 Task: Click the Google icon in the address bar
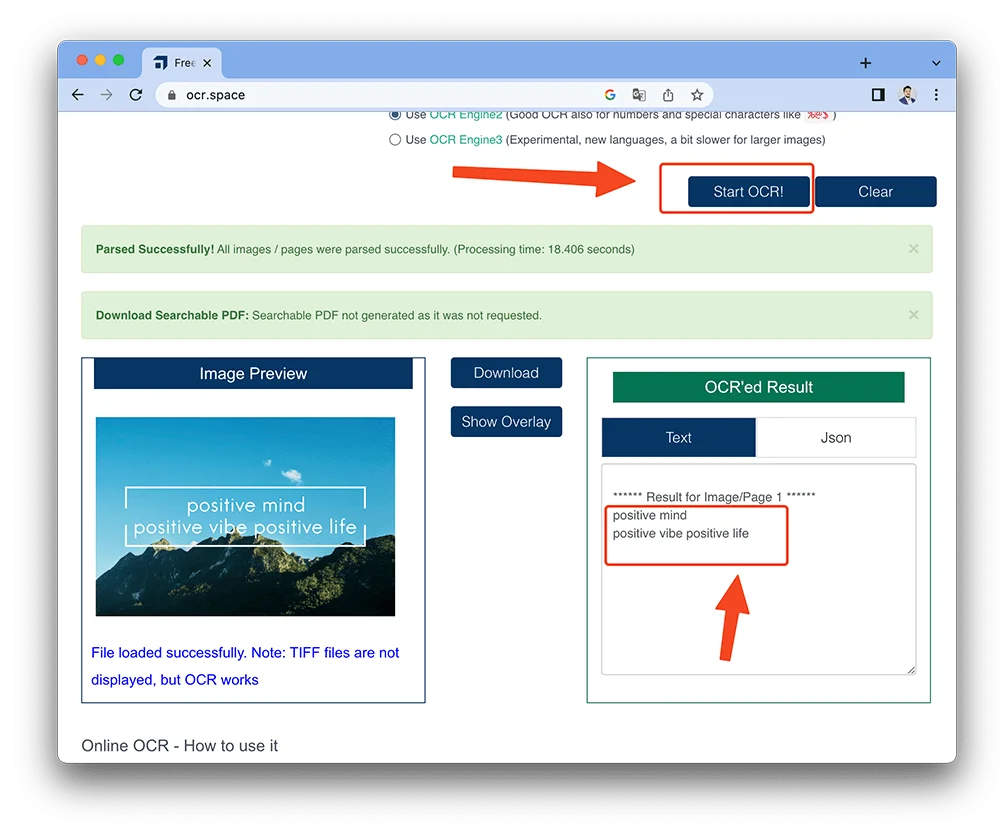click(610, 95)
